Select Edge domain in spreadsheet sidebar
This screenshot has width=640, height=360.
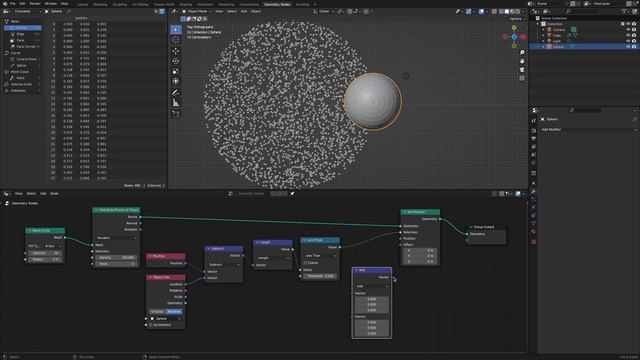tap(20, 34)
